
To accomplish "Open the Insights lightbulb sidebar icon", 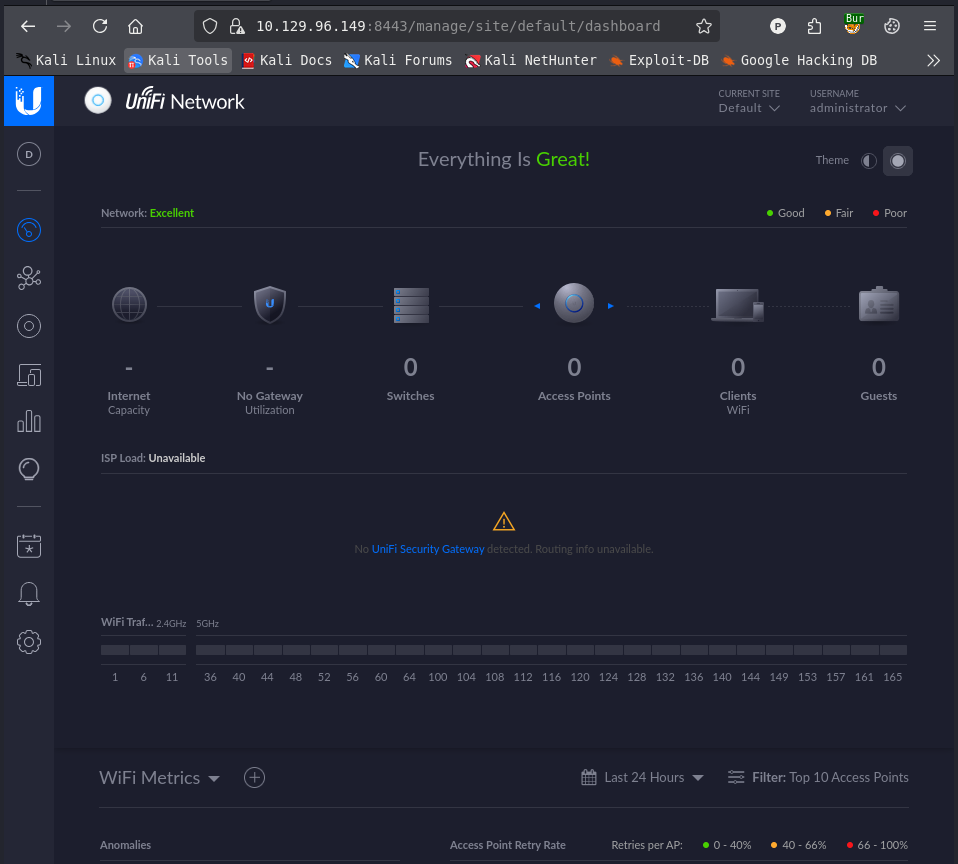I will pos(29,469).
